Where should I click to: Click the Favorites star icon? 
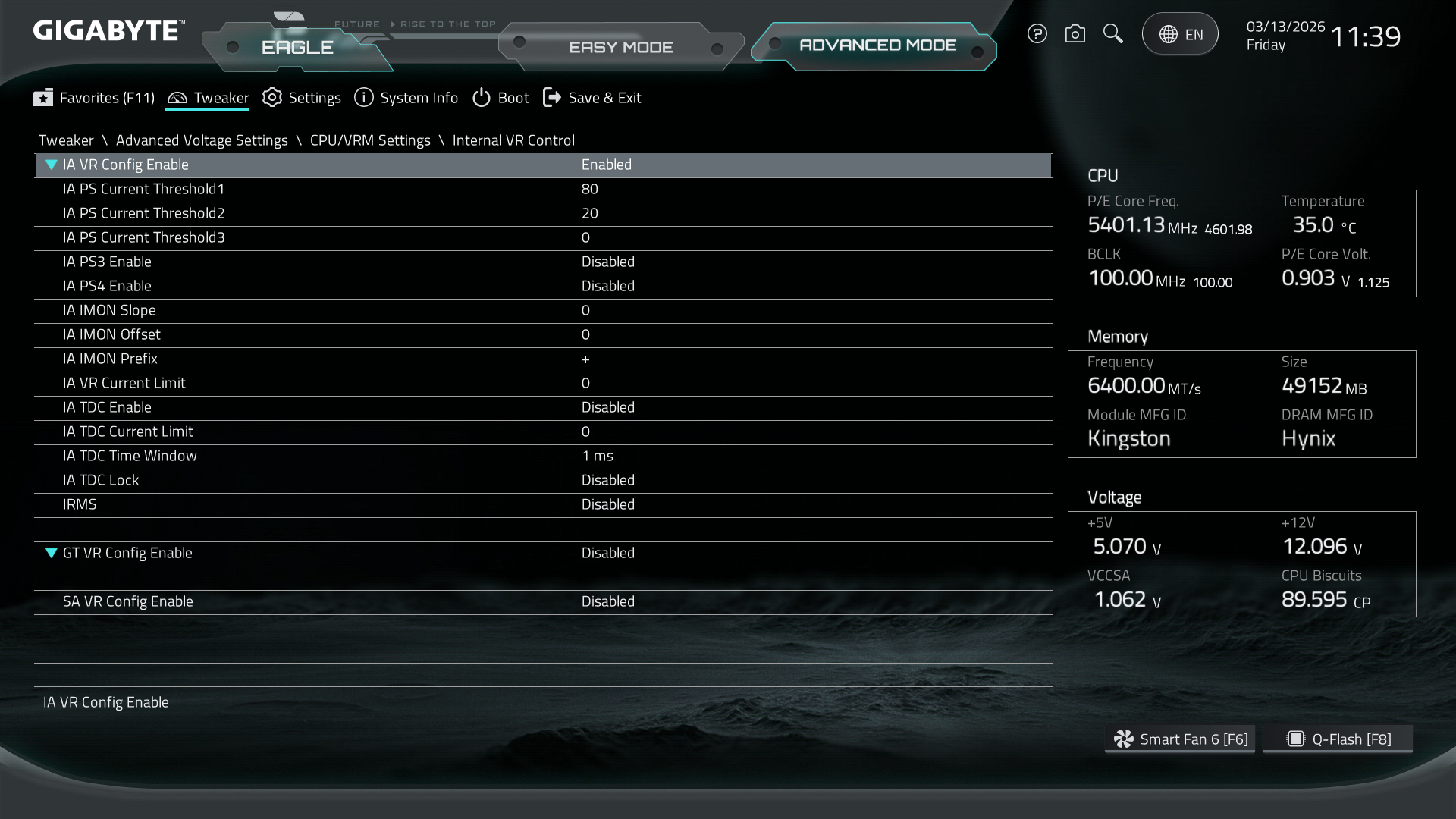tap(43, 98)
